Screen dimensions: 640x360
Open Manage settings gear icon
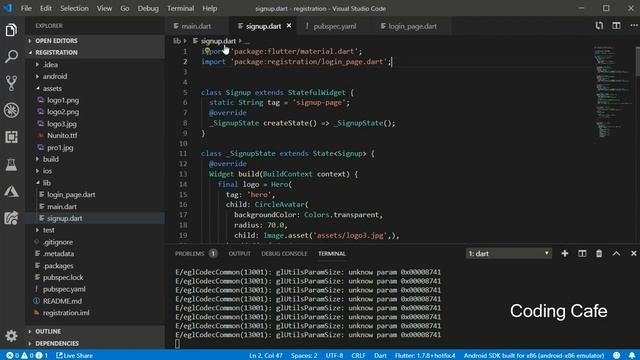pos(11,336)
